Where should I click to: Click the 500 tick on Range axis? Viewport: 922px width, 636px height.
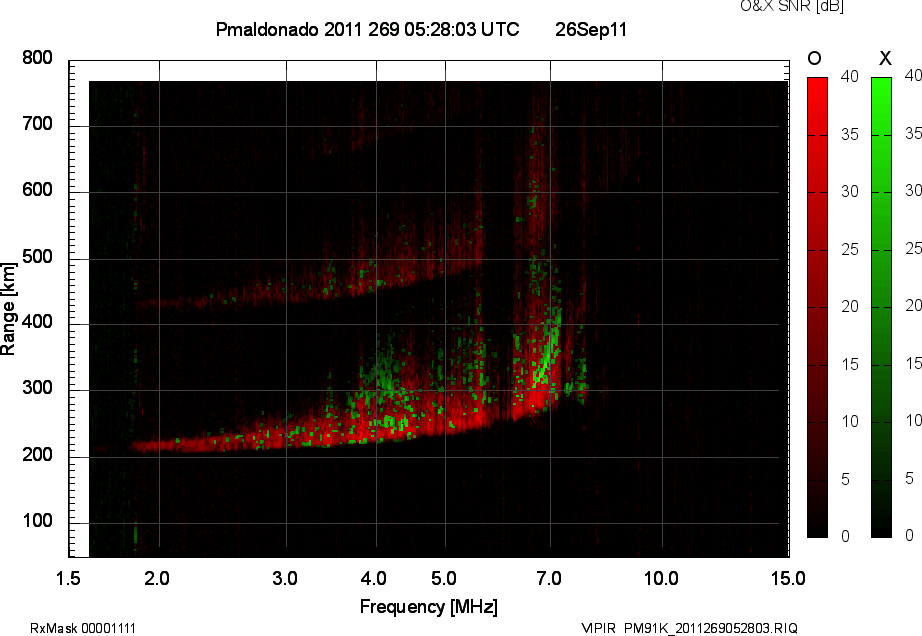(38, 257)
